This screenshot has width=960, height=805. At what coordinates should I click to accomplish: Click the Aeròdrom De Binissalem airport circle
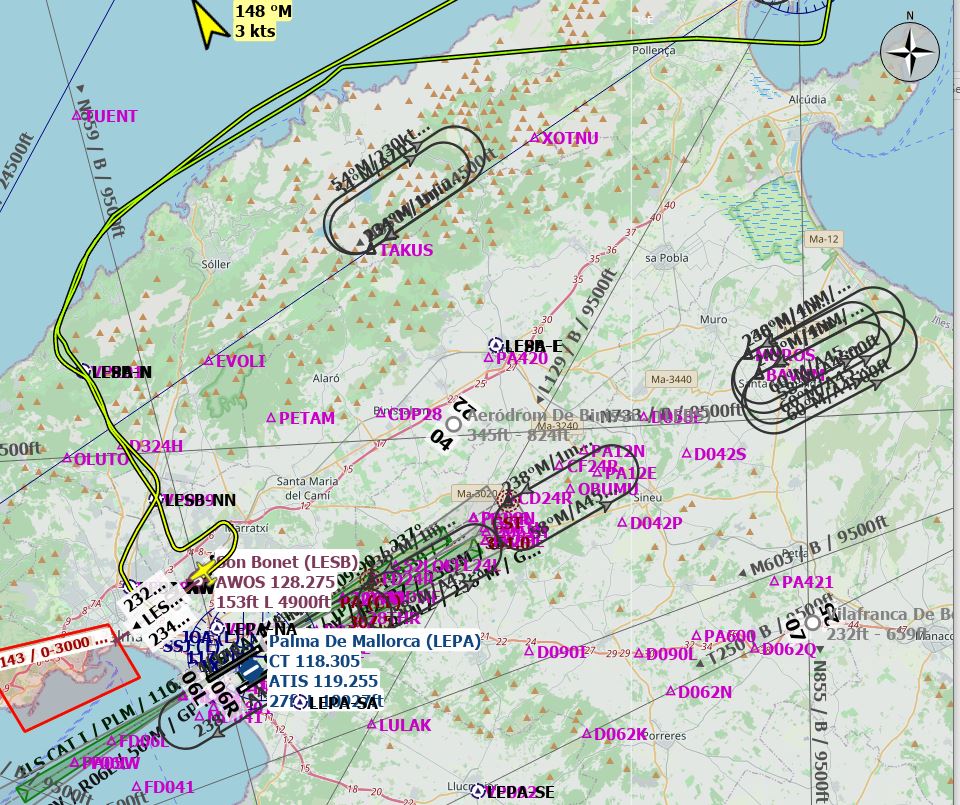(453, 424)
